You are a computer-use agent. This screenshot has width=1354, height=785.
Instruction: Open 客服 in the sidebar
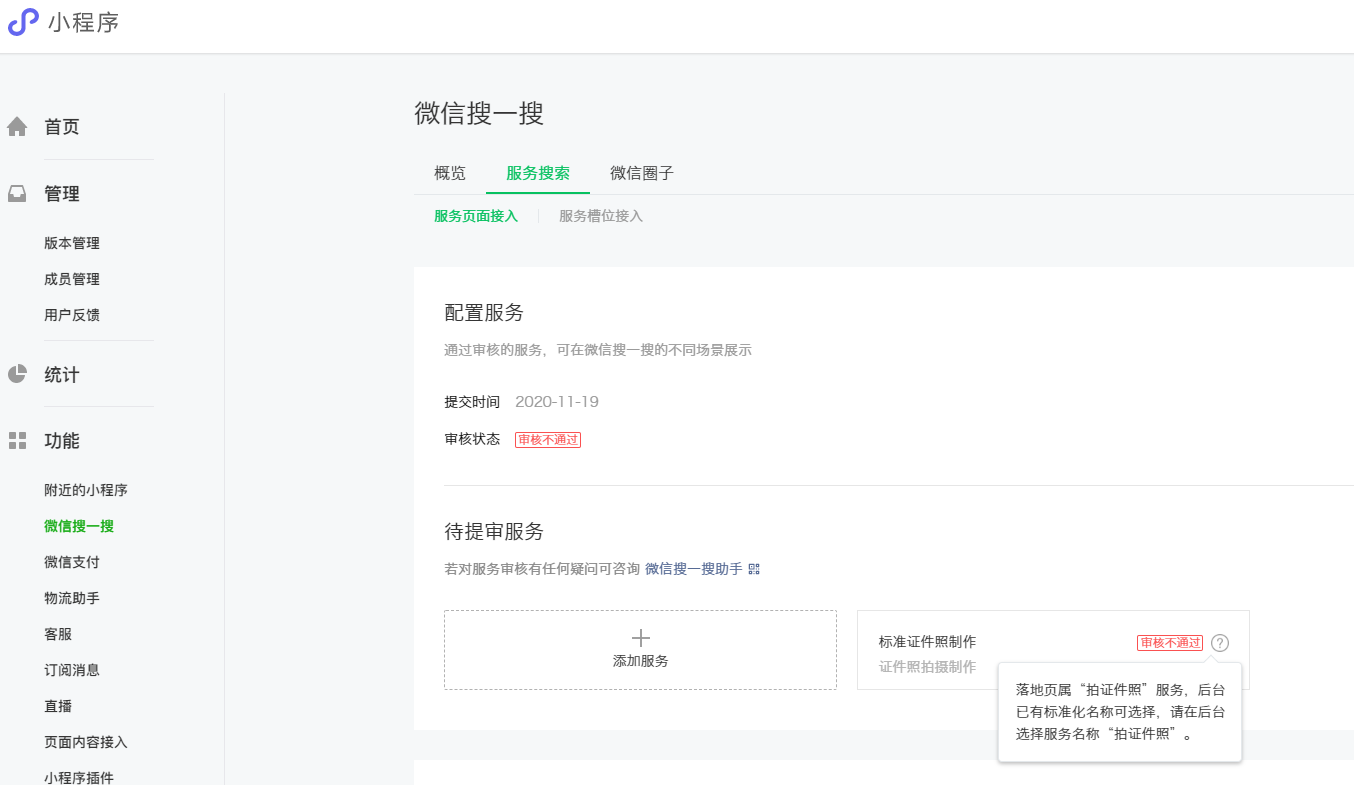click(x=58, y=634)
